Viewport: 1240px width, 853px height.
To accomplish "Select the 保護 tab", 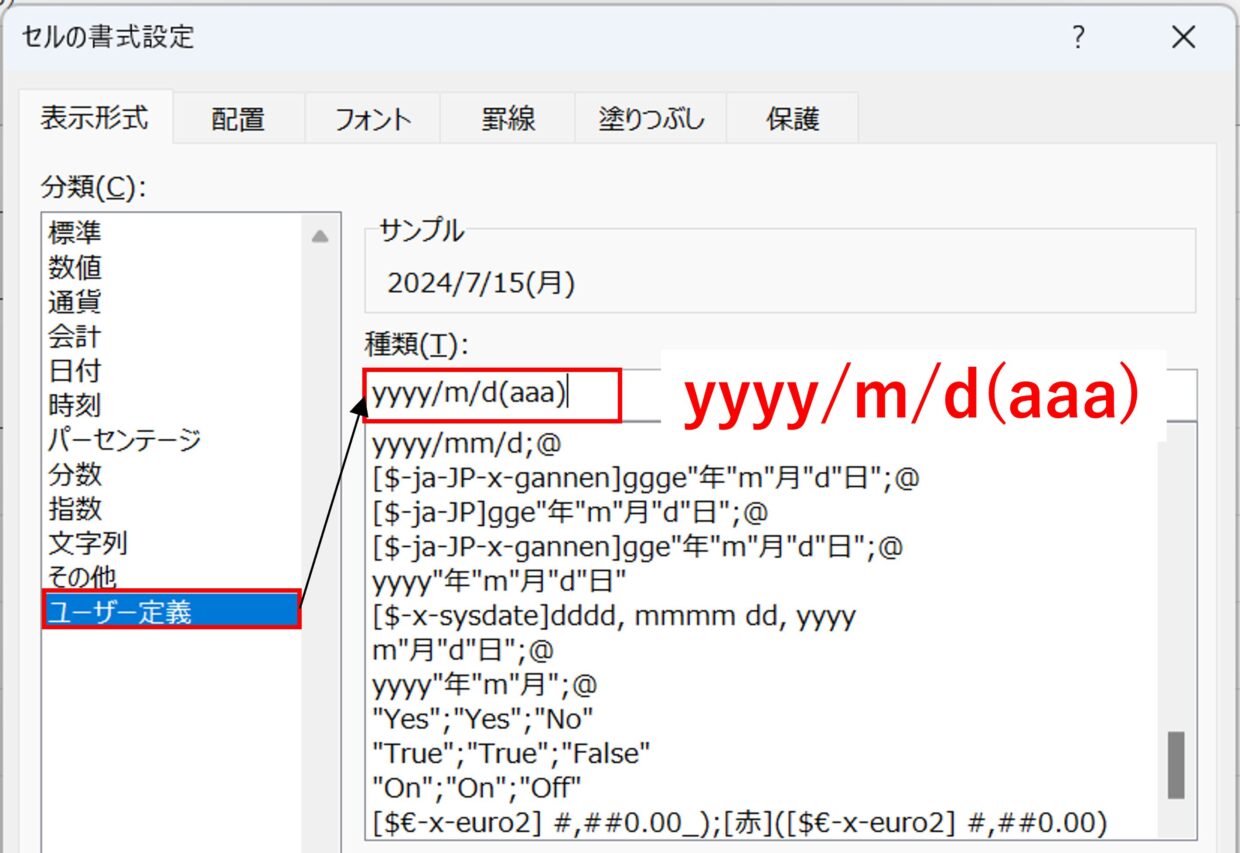I will tap(793, 120).
